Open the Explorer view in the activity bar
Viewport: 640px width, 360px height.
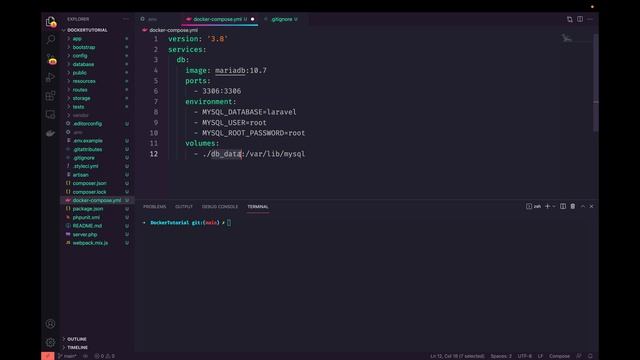click(50, 22)
